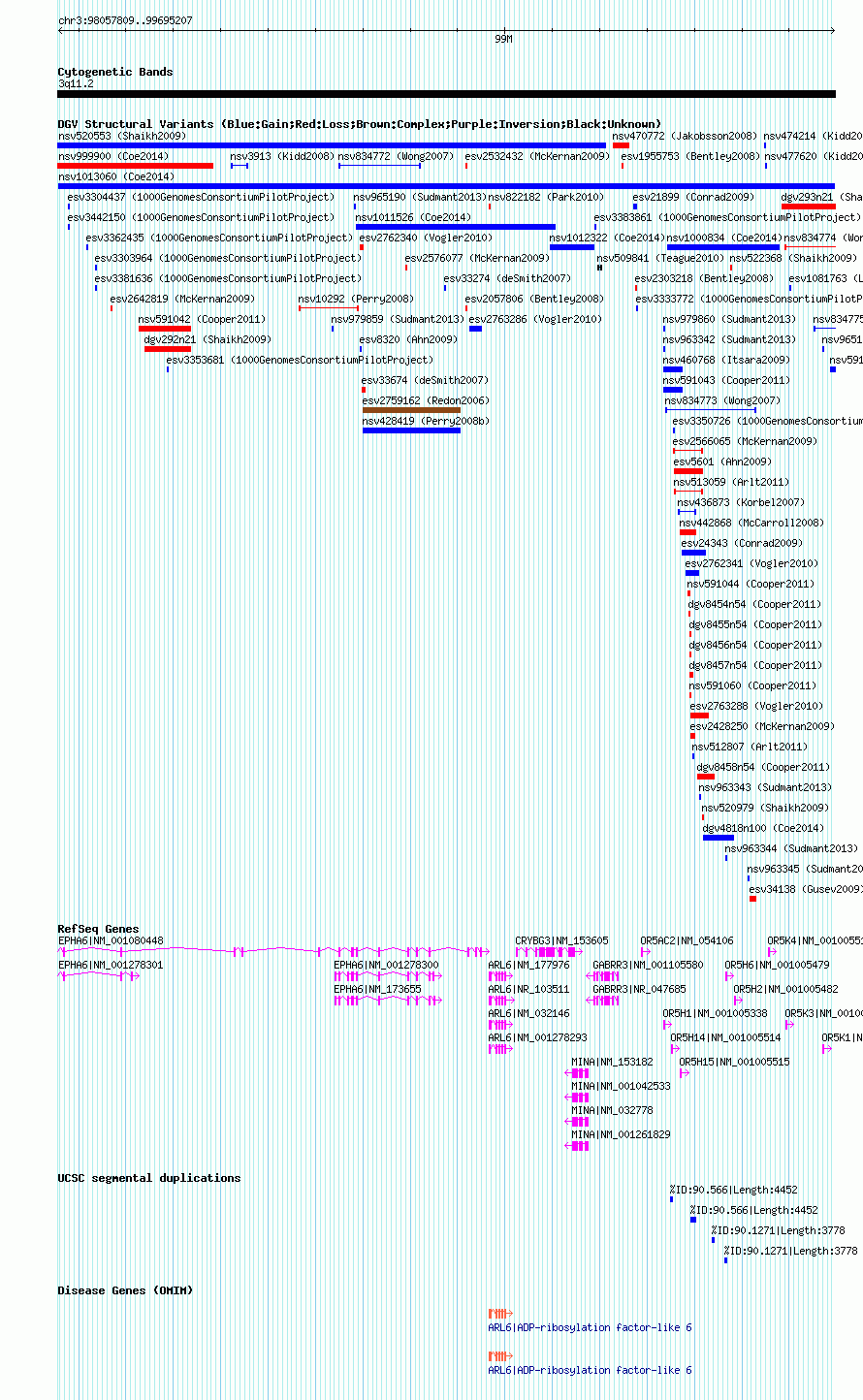This screenshot has width=863, height=1400.
Task: Click nsv470772 (Jakobsson2008) variant label
Action: click(685, 136)
